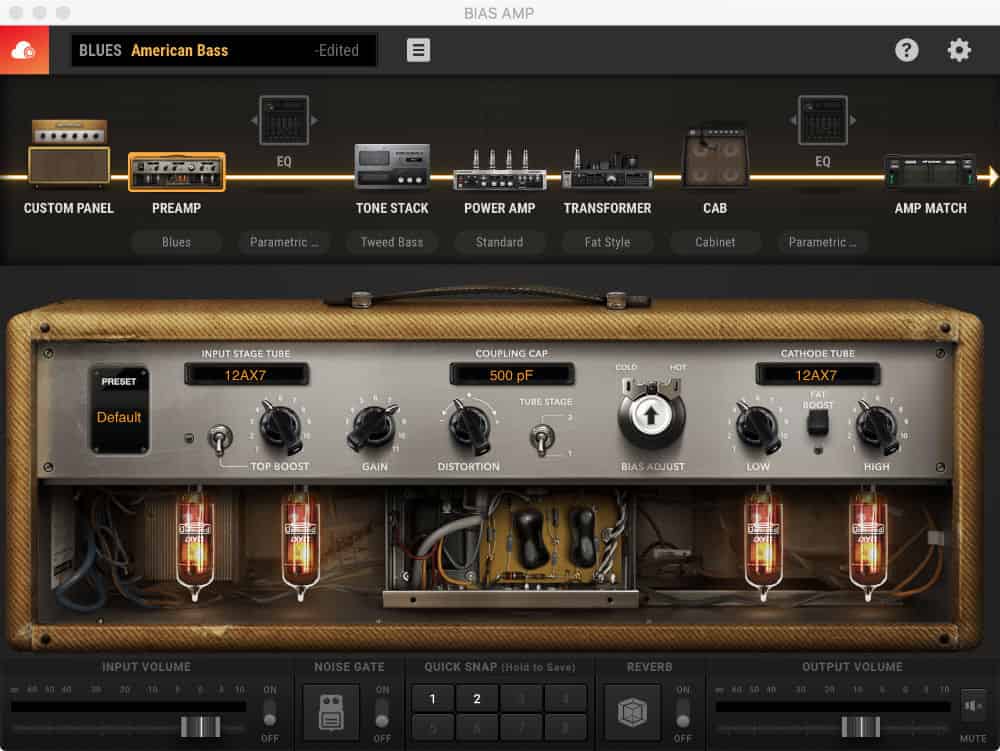The image size is (1000, 751).
Task: Open the Blues preamp preset dropdown
Action: (176, 242)
